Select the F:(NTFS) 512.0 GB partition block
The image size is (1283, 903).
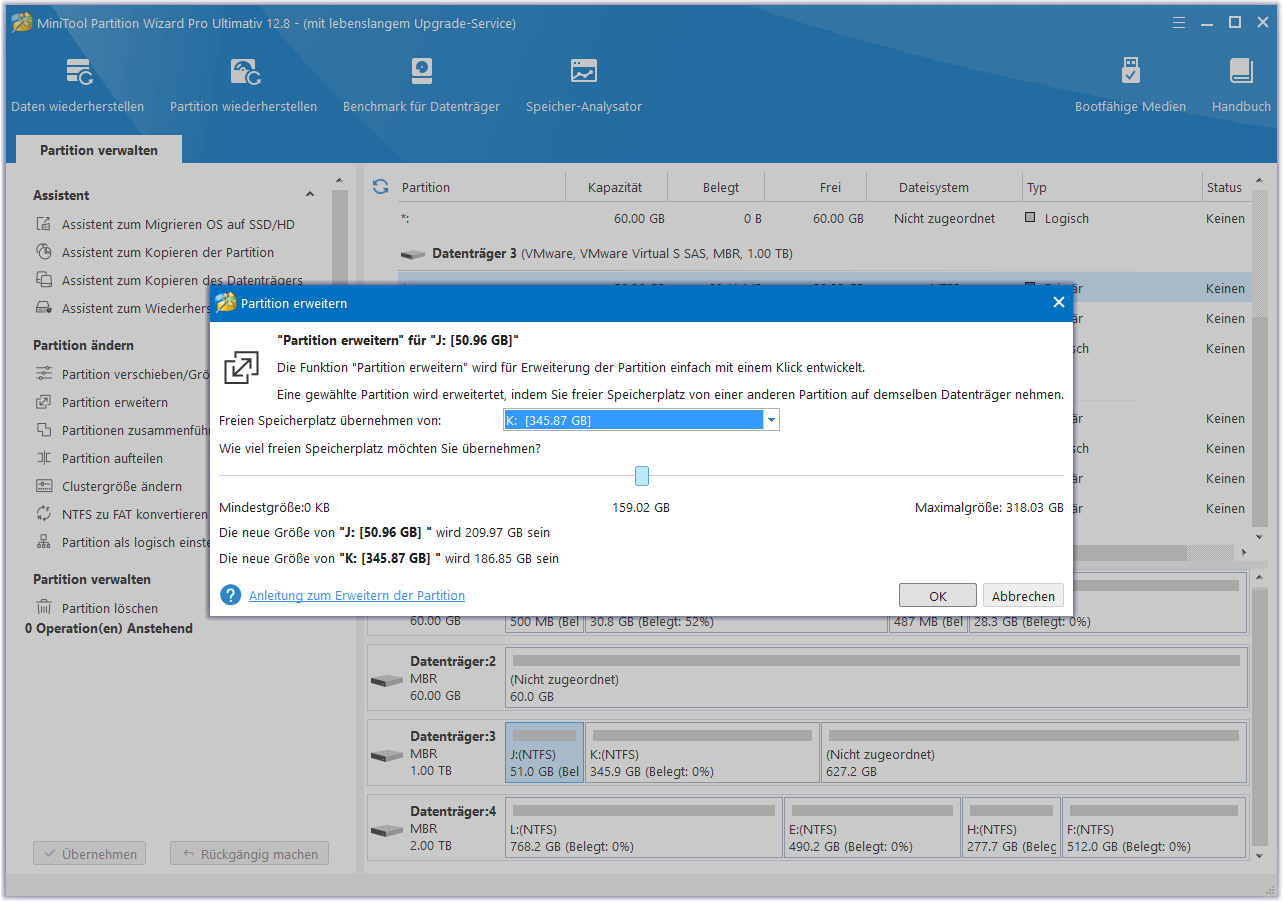1154,828
